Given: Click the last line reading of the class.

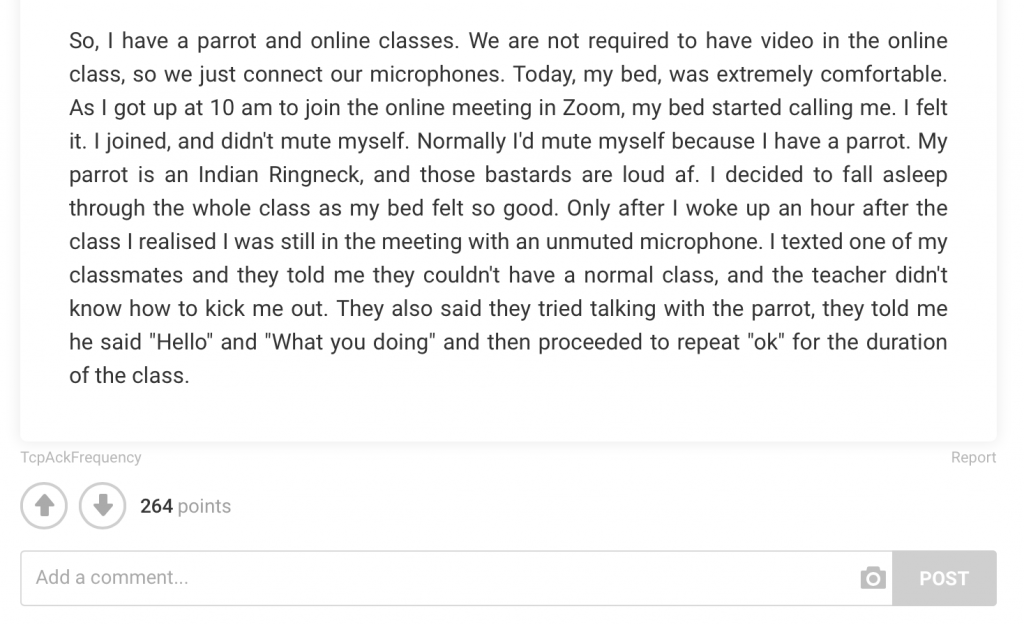Looking at the screenshot, I should (x=129, y=376).
